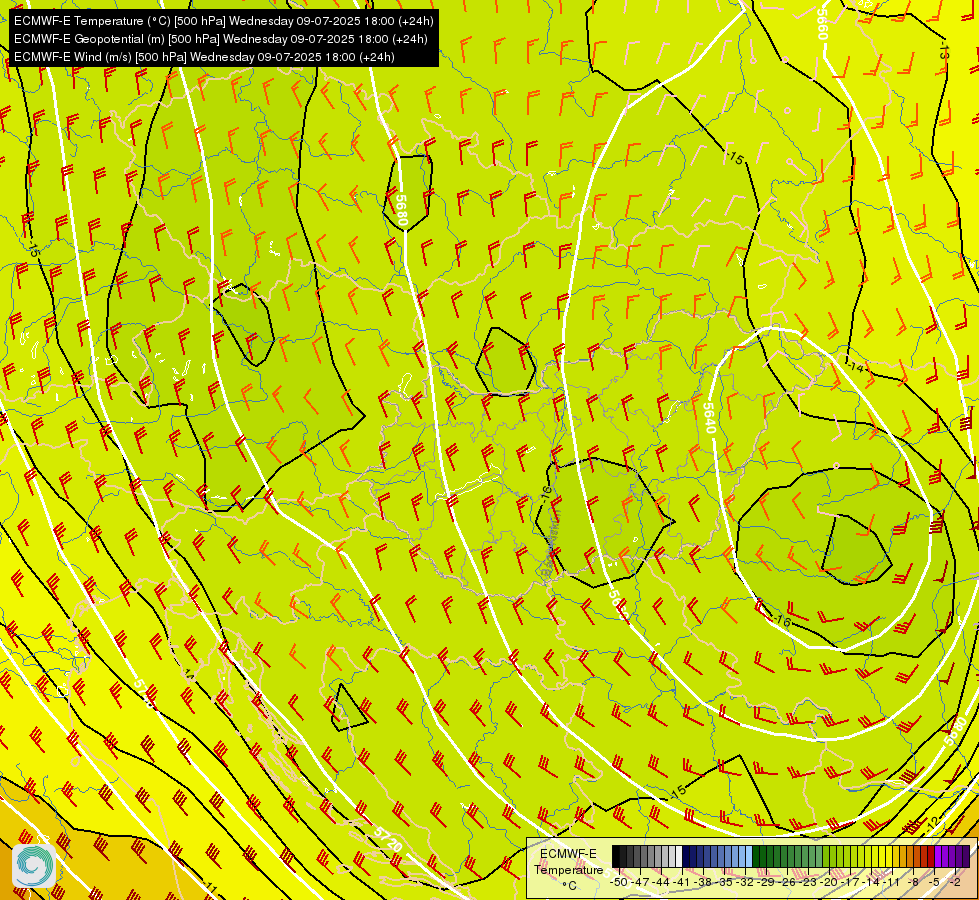Click the -2 value in the legend
The image size is (979, 900).
(955, 882)
